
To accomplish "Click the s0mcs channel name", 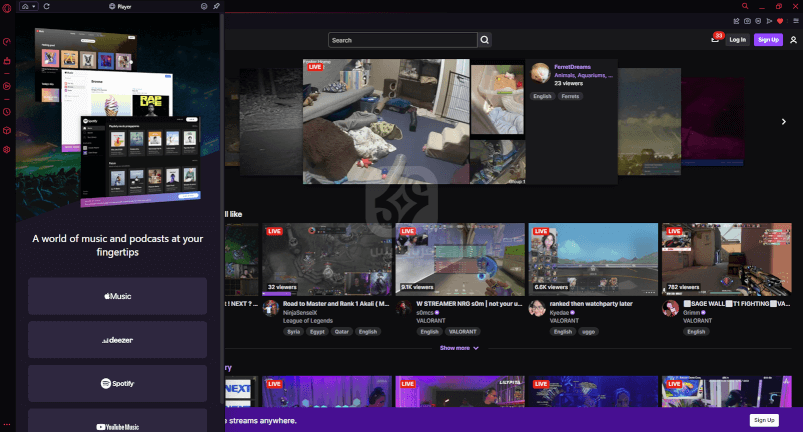I will tap(425, 313).
